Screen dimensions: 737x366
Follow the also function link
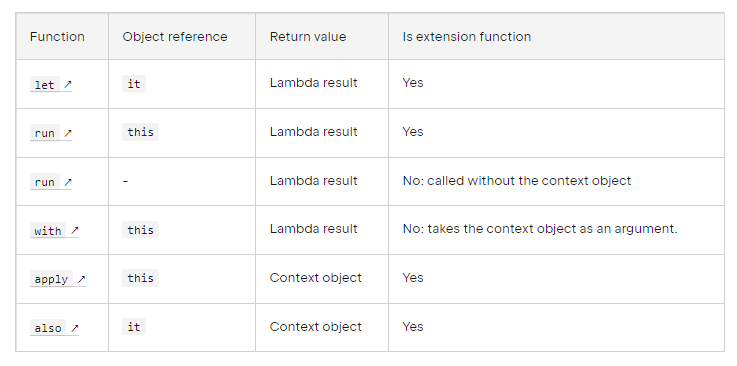(x=48, y=327)
